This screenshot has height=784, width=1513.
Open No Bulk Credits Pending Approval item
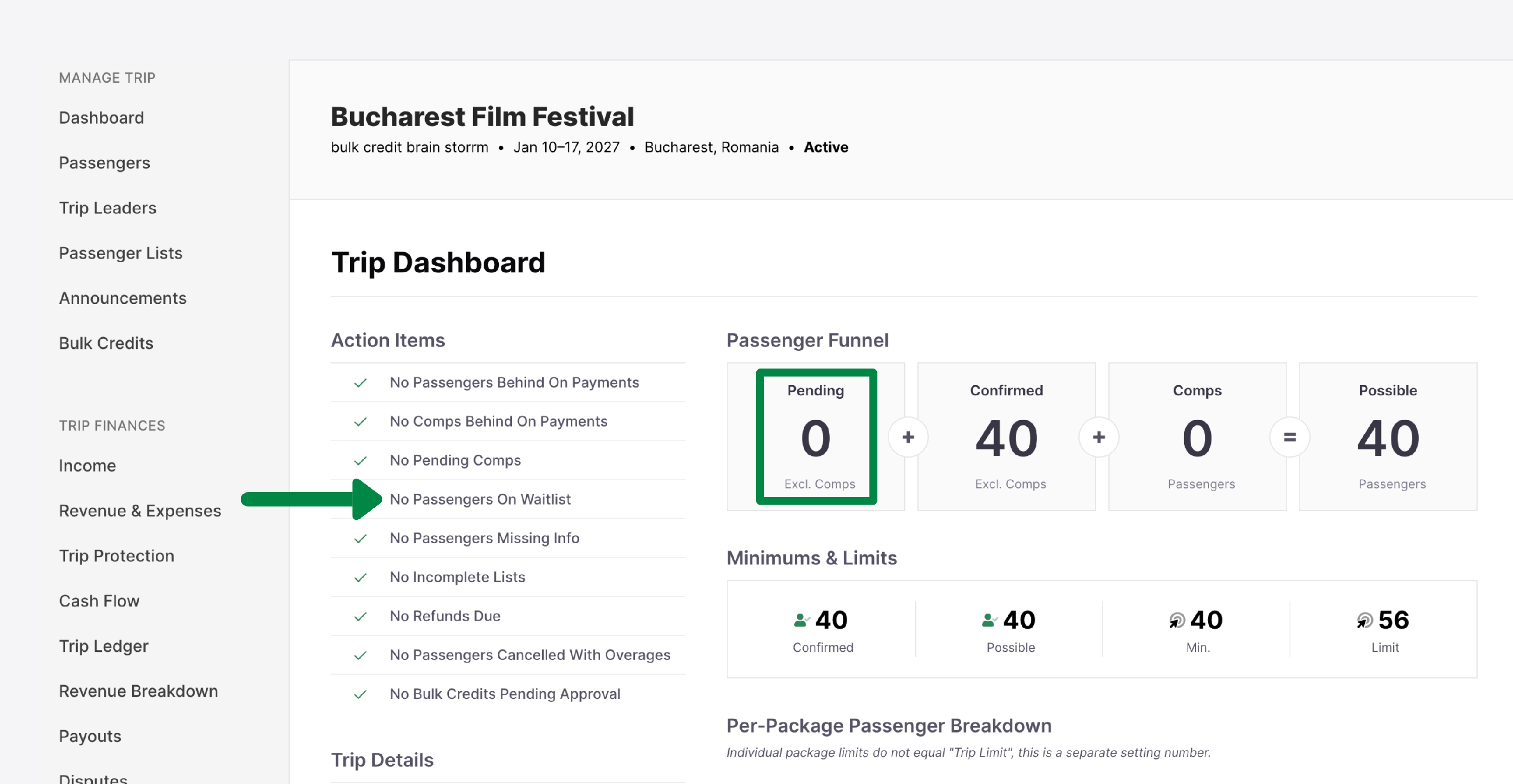click(504, 694)
